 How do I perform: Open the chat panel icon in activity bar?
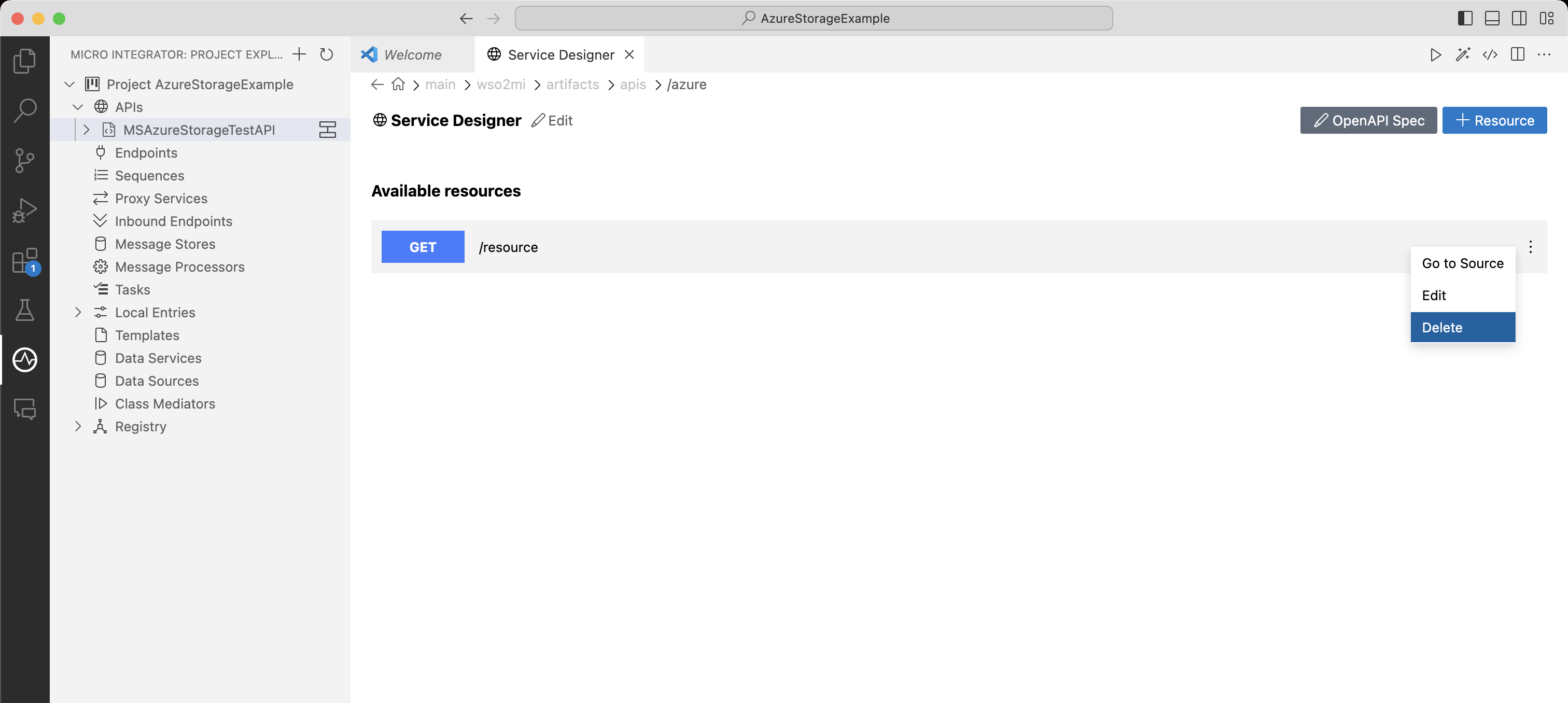click(24, 409)
